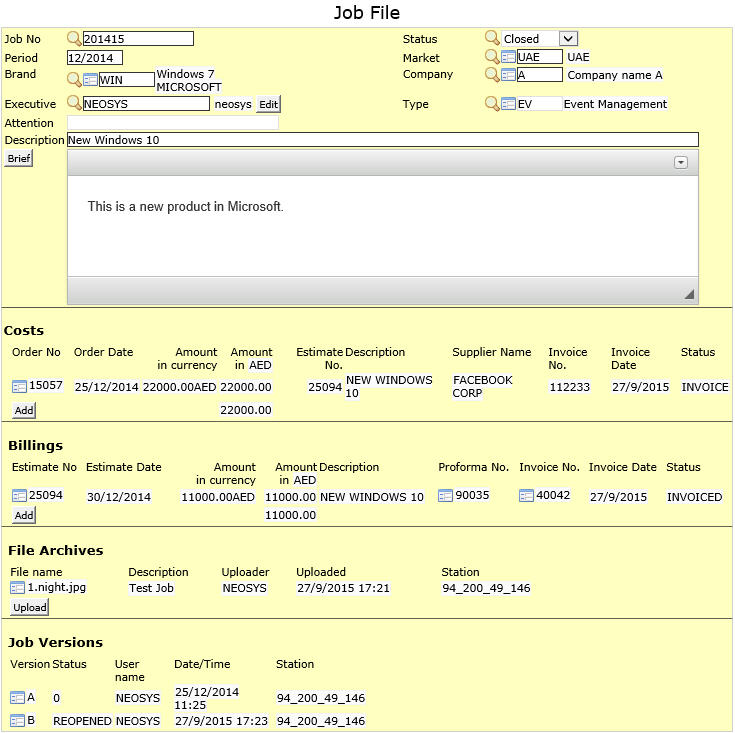735x733 pixels.
Task: Click the Brand code field WIN
Action: (127, 80)
